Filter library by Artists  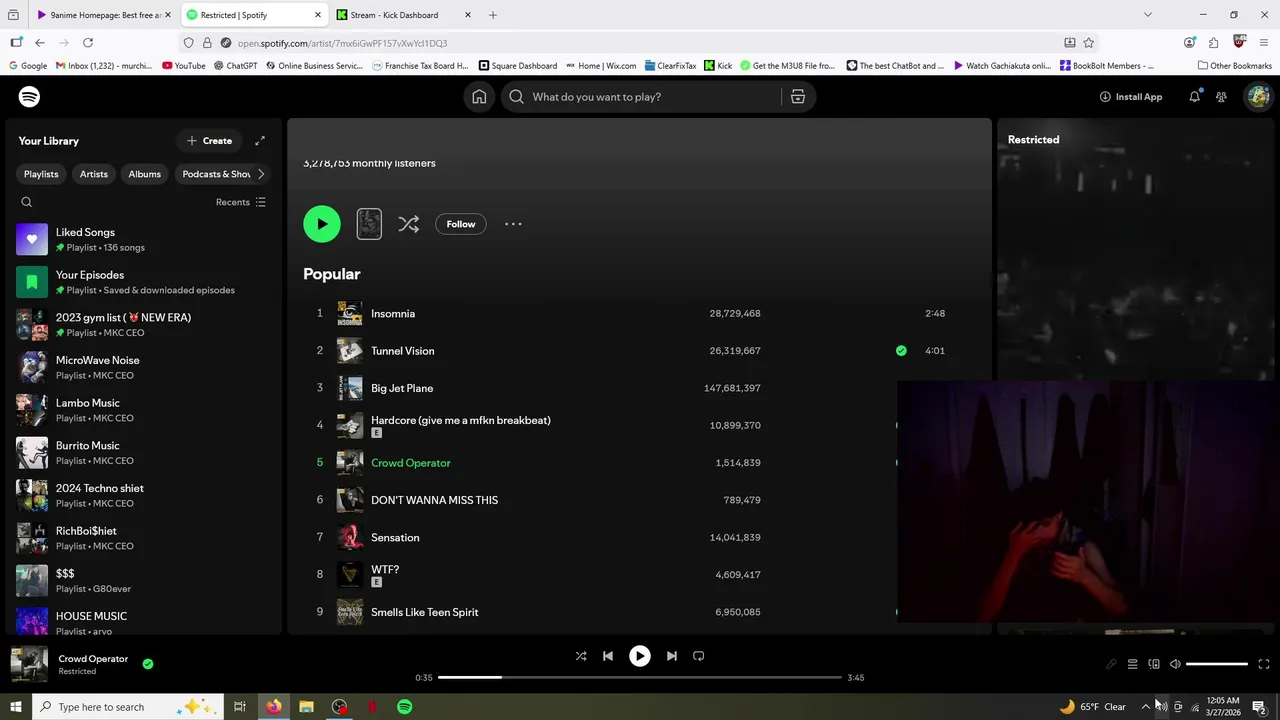pyautogui.click(x=94, y=174)
